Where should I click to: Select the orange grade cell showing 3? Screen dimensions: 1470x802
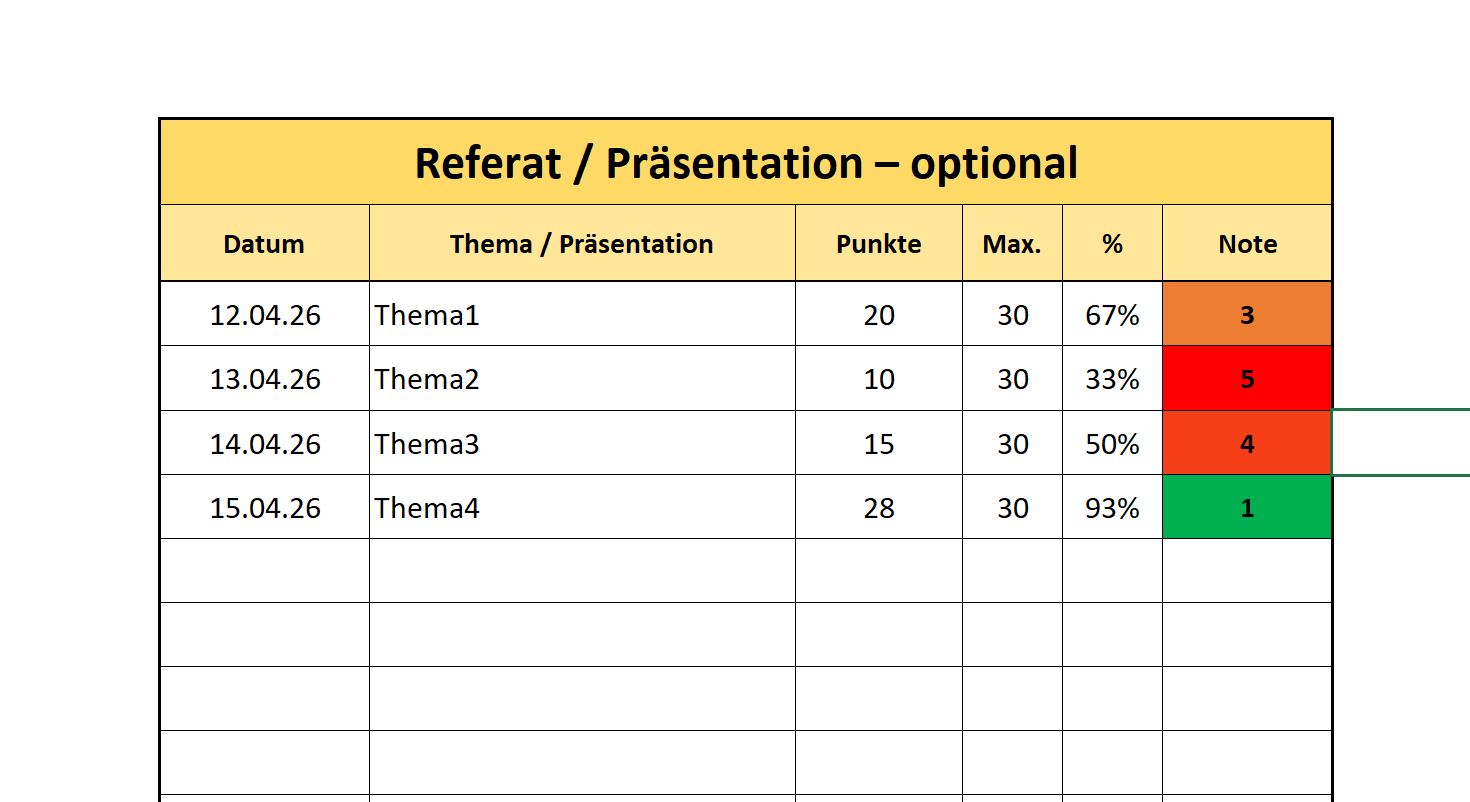coord(1247,314)
